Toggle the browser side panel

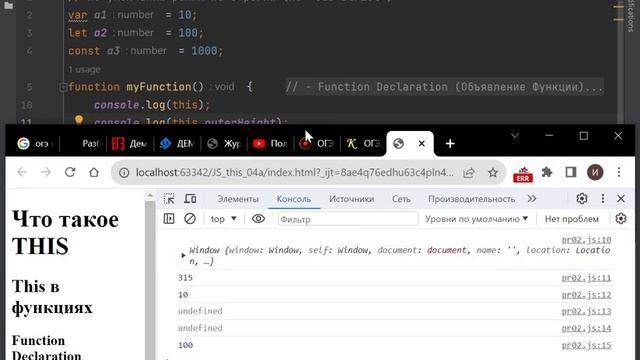[571, 172]
